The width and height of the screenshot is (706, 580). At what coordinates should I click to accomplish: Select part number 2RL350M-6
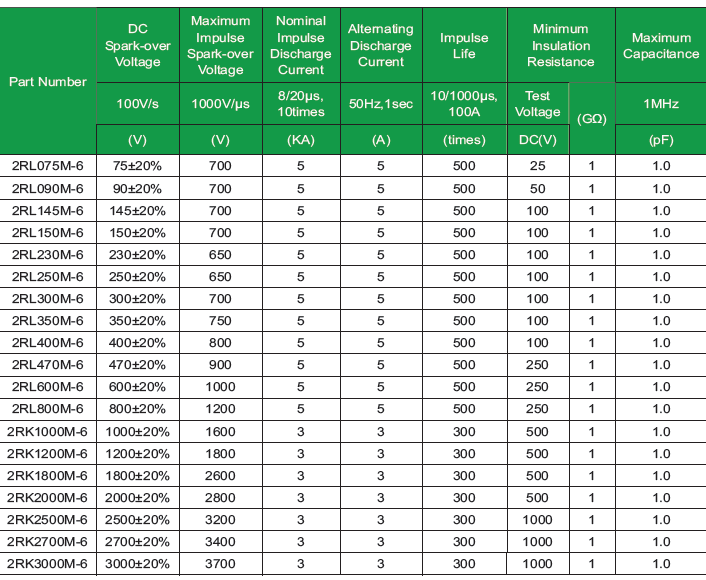click(x=48, y=321)
